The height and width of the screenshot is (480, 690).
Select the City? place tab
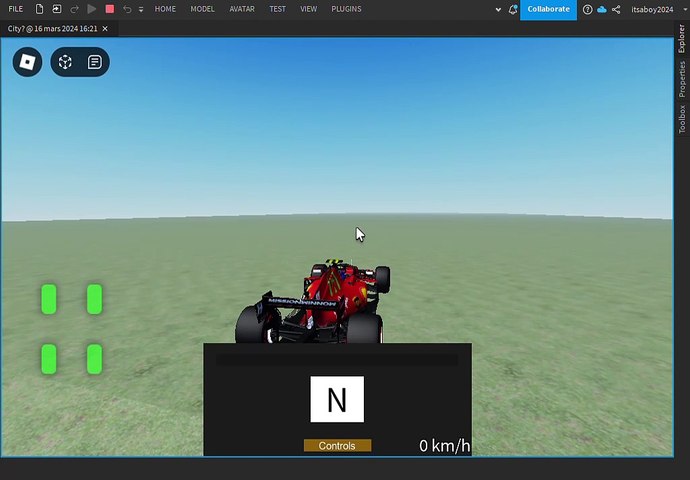point(52,29)
